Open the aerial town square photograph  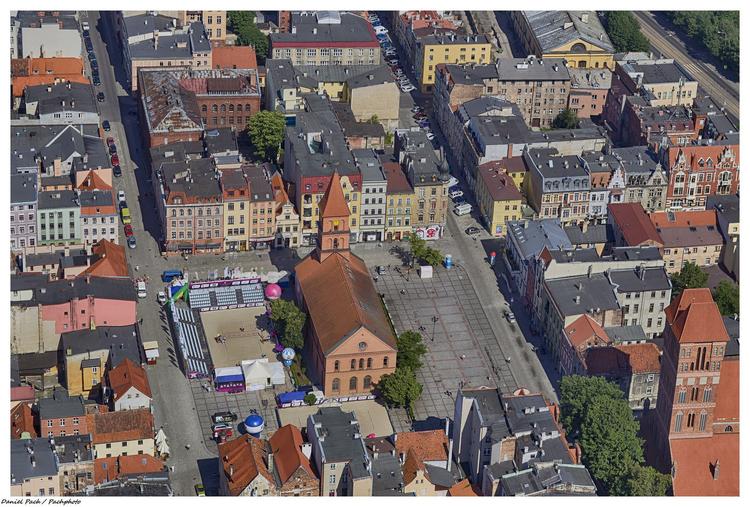375,254
